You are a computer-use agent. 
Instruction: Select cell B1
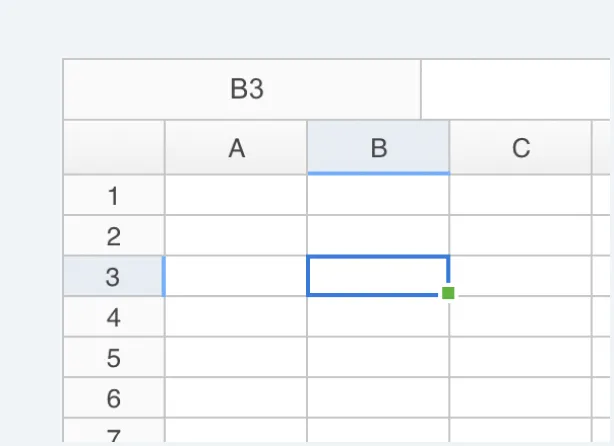click(378, 196)
